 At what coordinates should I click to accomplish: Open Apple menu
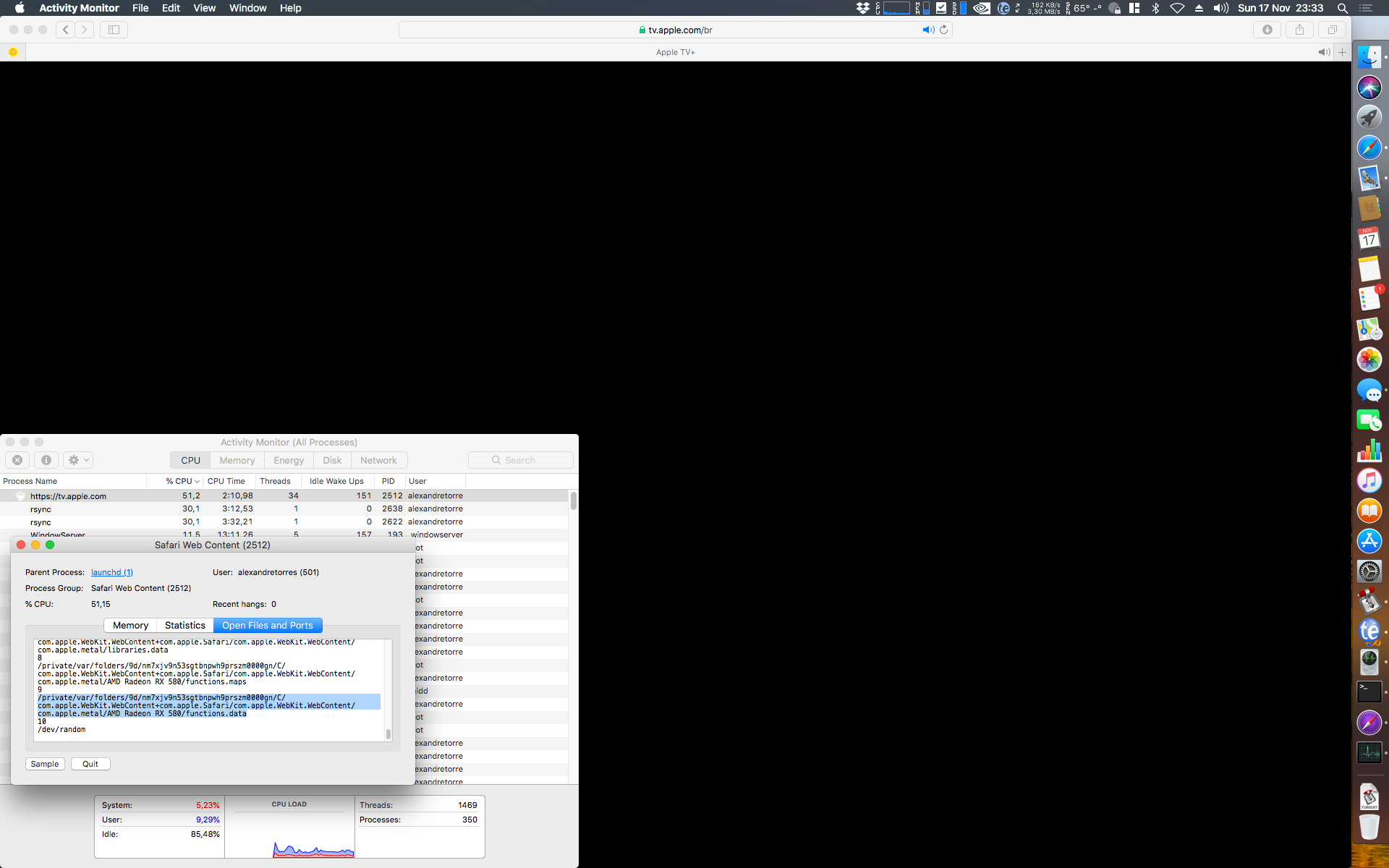click(x=20, y=8)
